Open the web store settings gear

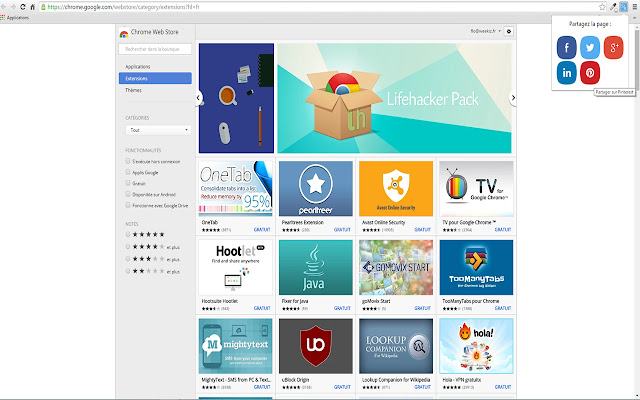click(509, 31)
